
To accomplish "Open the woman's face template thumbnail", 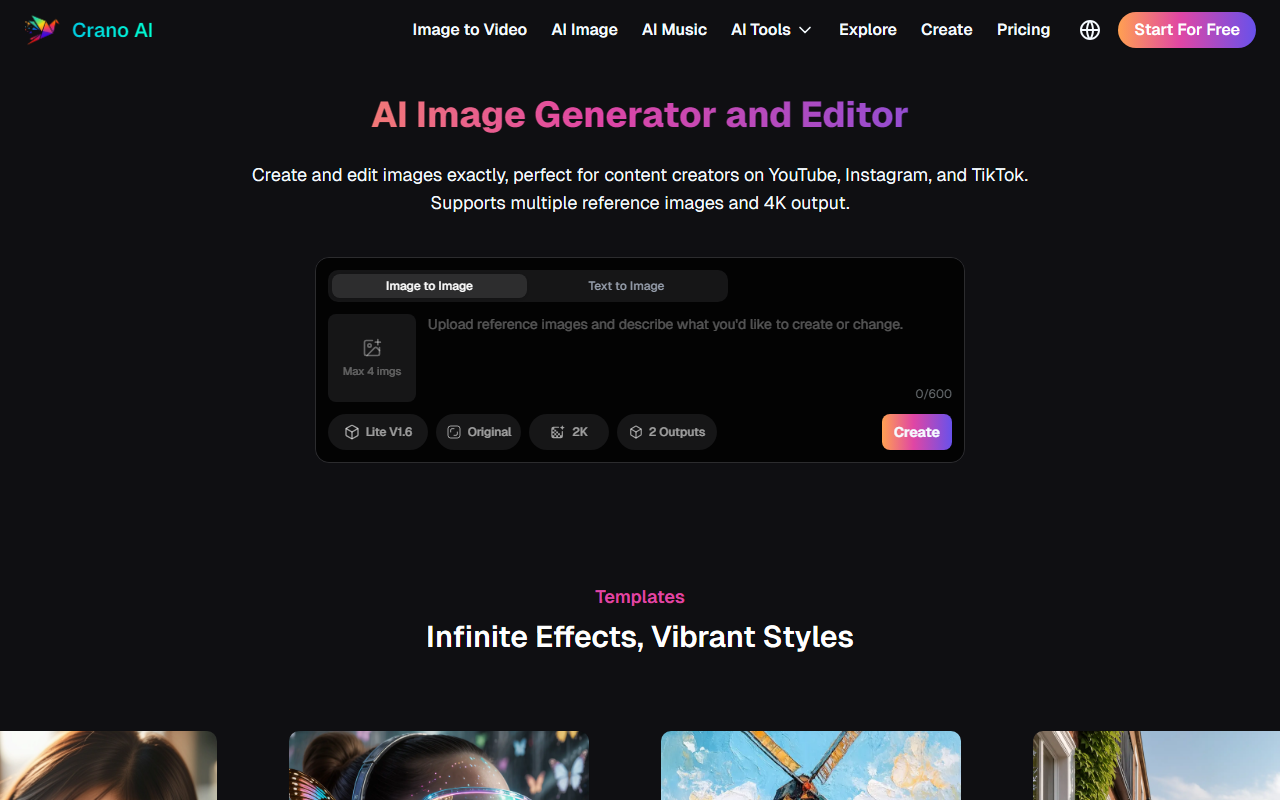I will [108, 765].
